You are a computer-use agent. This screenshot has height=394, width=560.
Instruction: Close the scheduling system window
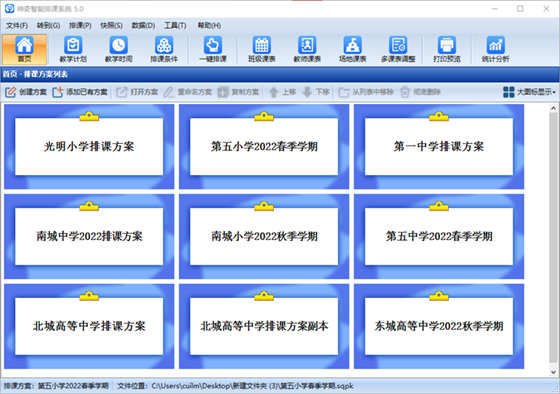546,9
